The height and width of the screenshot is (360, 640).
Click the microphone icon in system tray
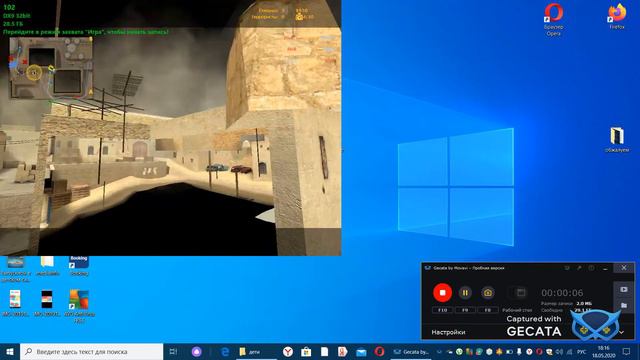point(519,352)
